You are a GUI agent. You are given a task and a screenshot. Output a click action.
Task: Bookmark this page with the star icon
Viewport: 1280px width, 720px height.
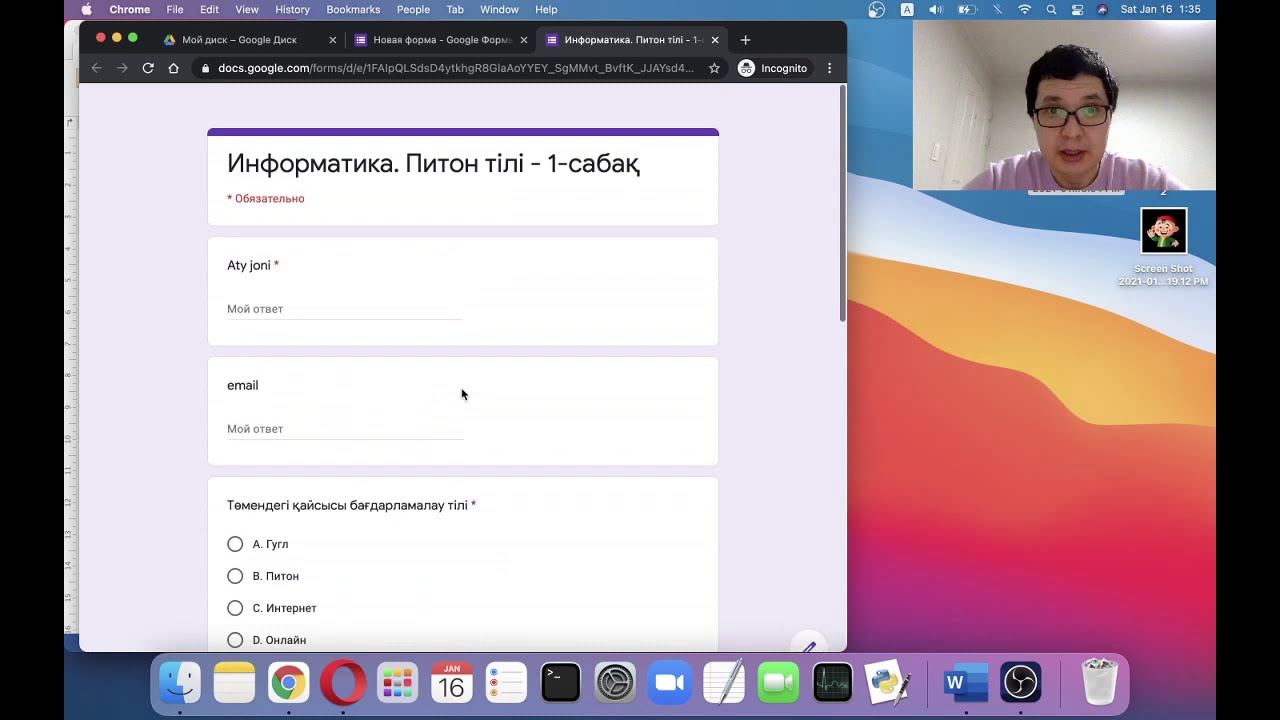[x=714, y=68]
